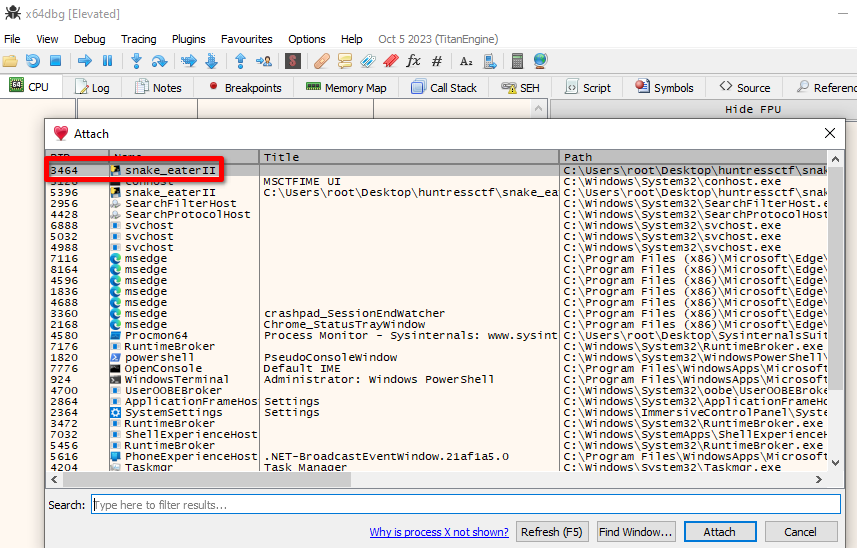Click the Run arrow icon
The width and height of the screenshot is (857, 548).
(x=85, y=61)
